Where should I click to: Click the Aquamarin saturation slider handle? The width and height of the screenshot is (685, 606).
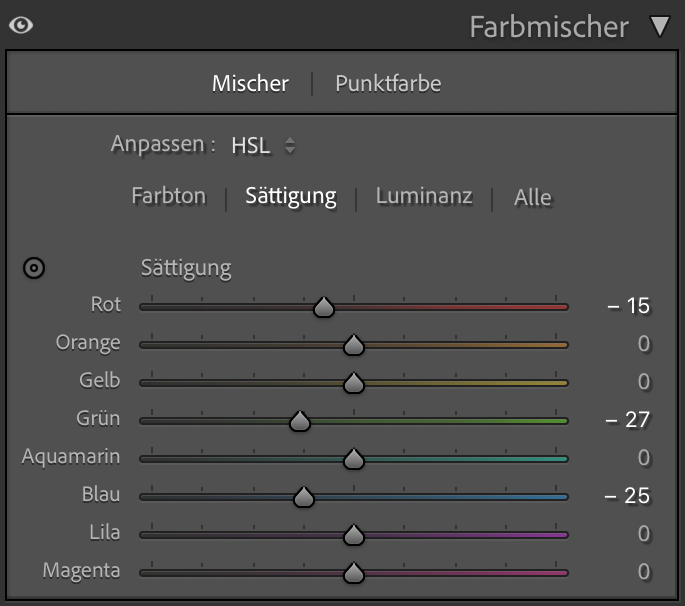click(353, 459)
